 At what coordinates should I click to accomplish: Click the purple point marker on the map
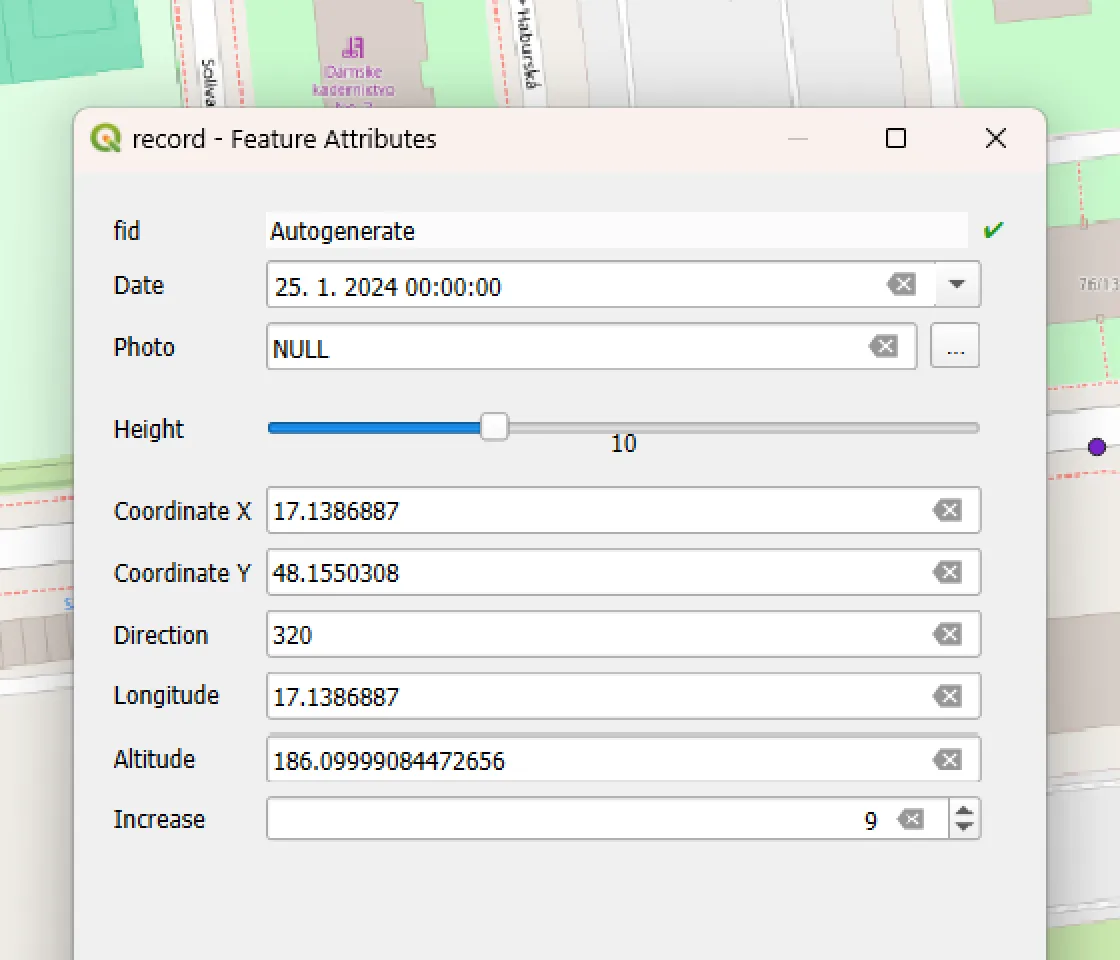(1098, 447)
